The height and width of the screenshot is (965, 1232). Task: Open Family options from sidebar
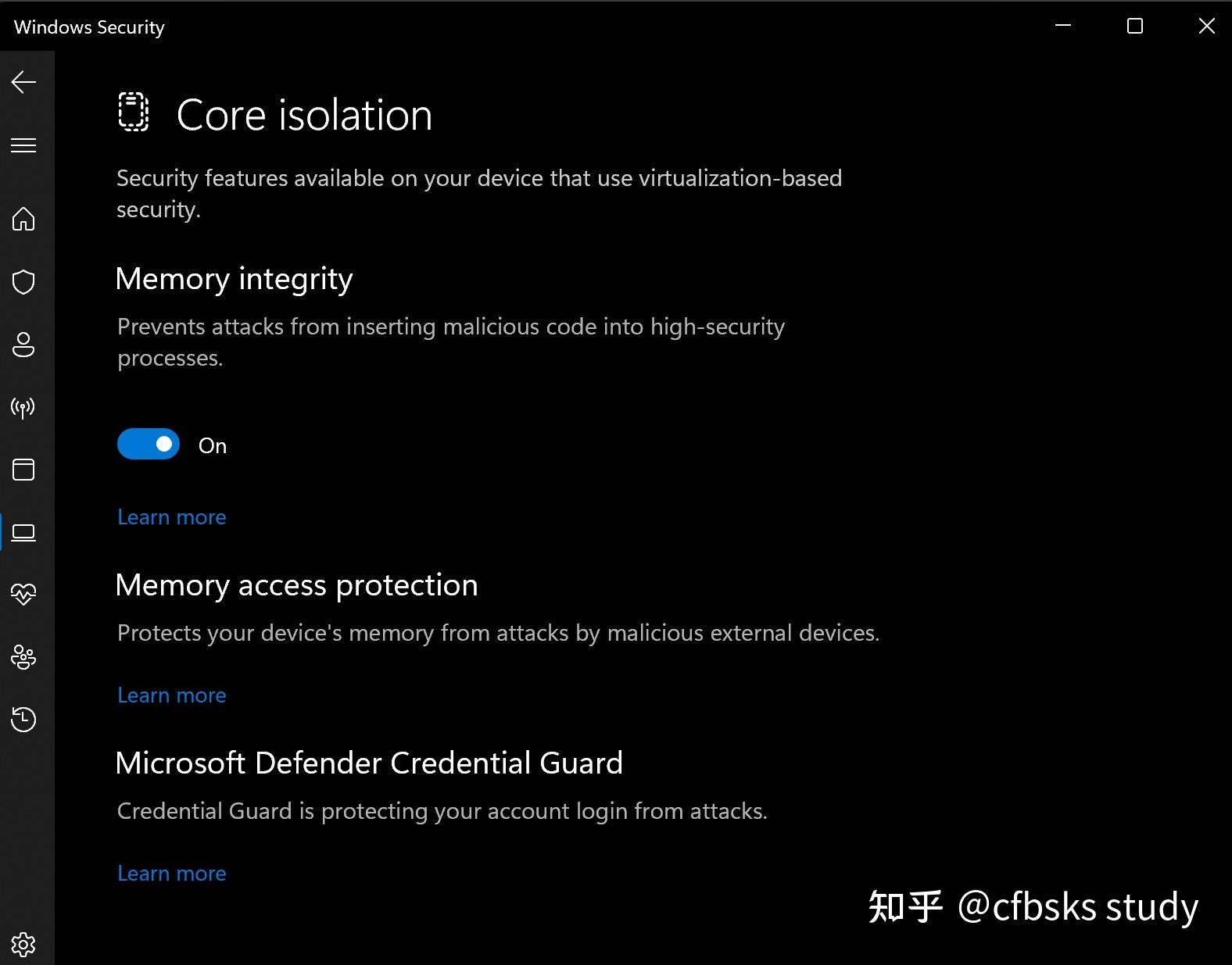coord(24,658)
